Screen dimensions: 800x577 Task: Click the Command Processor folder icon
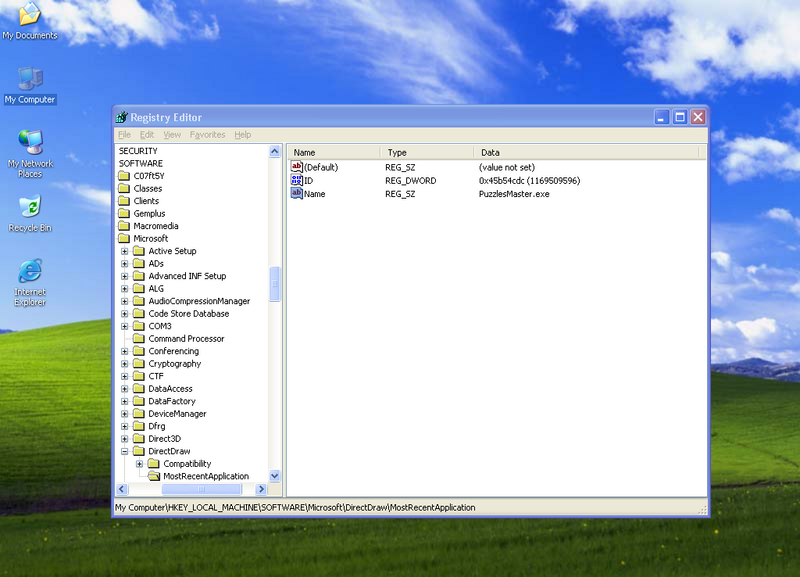pos(139,338)
